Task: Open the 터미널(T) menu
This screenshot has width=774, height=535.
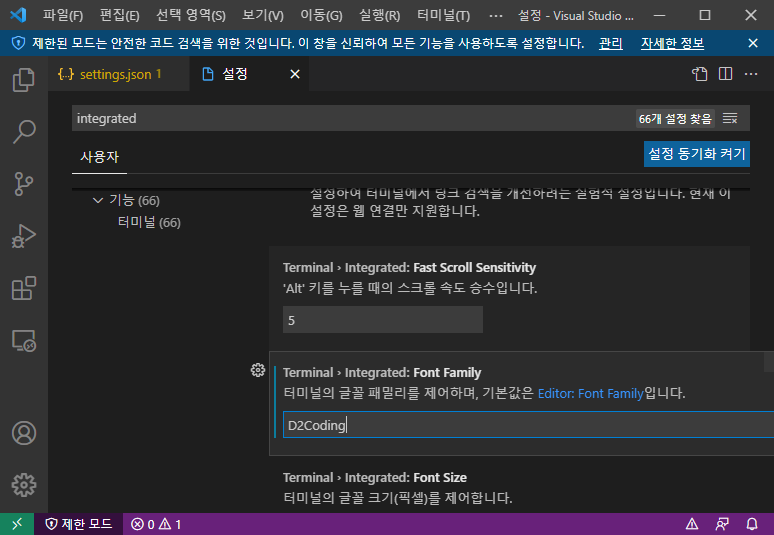Action: [x=443, y=16]
